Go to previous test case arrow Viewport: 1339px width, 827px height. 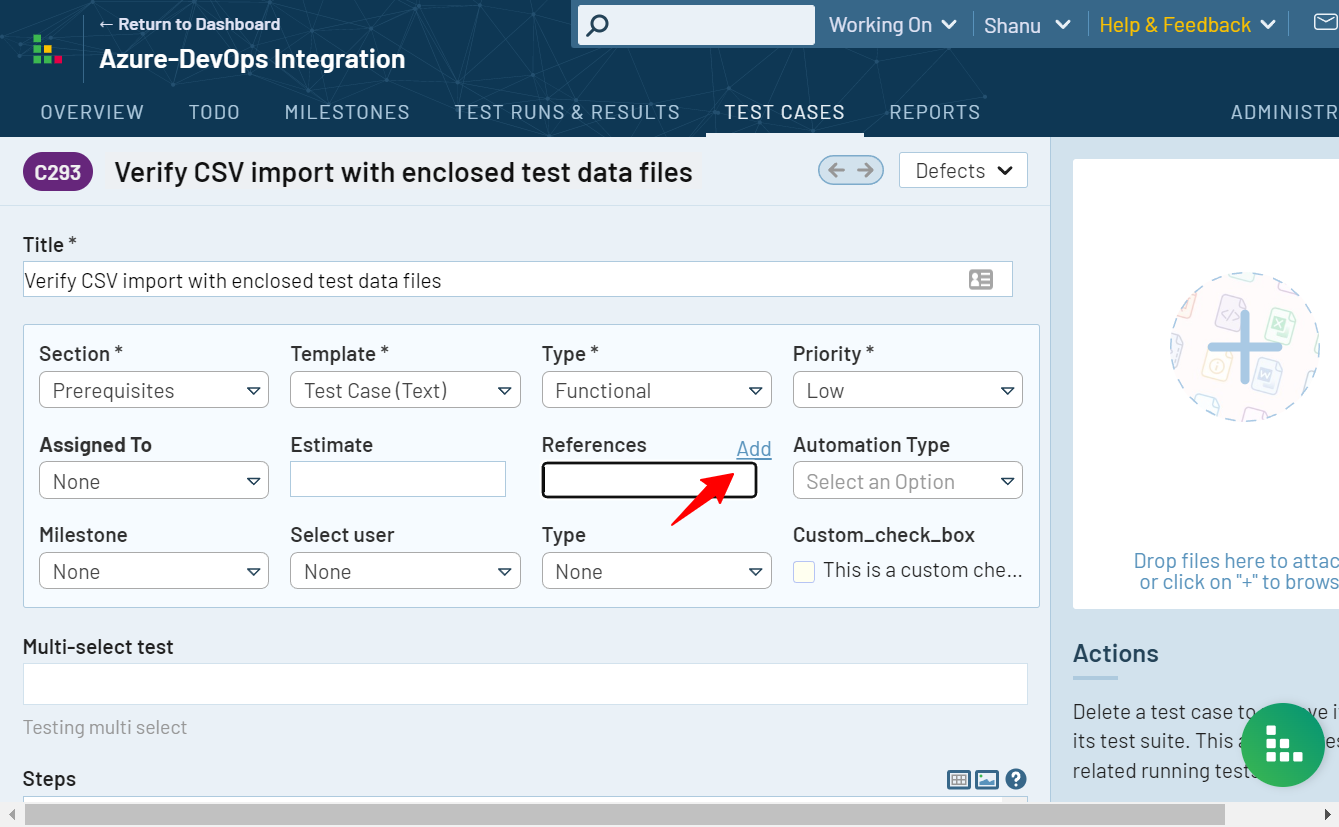pos(837,170)
